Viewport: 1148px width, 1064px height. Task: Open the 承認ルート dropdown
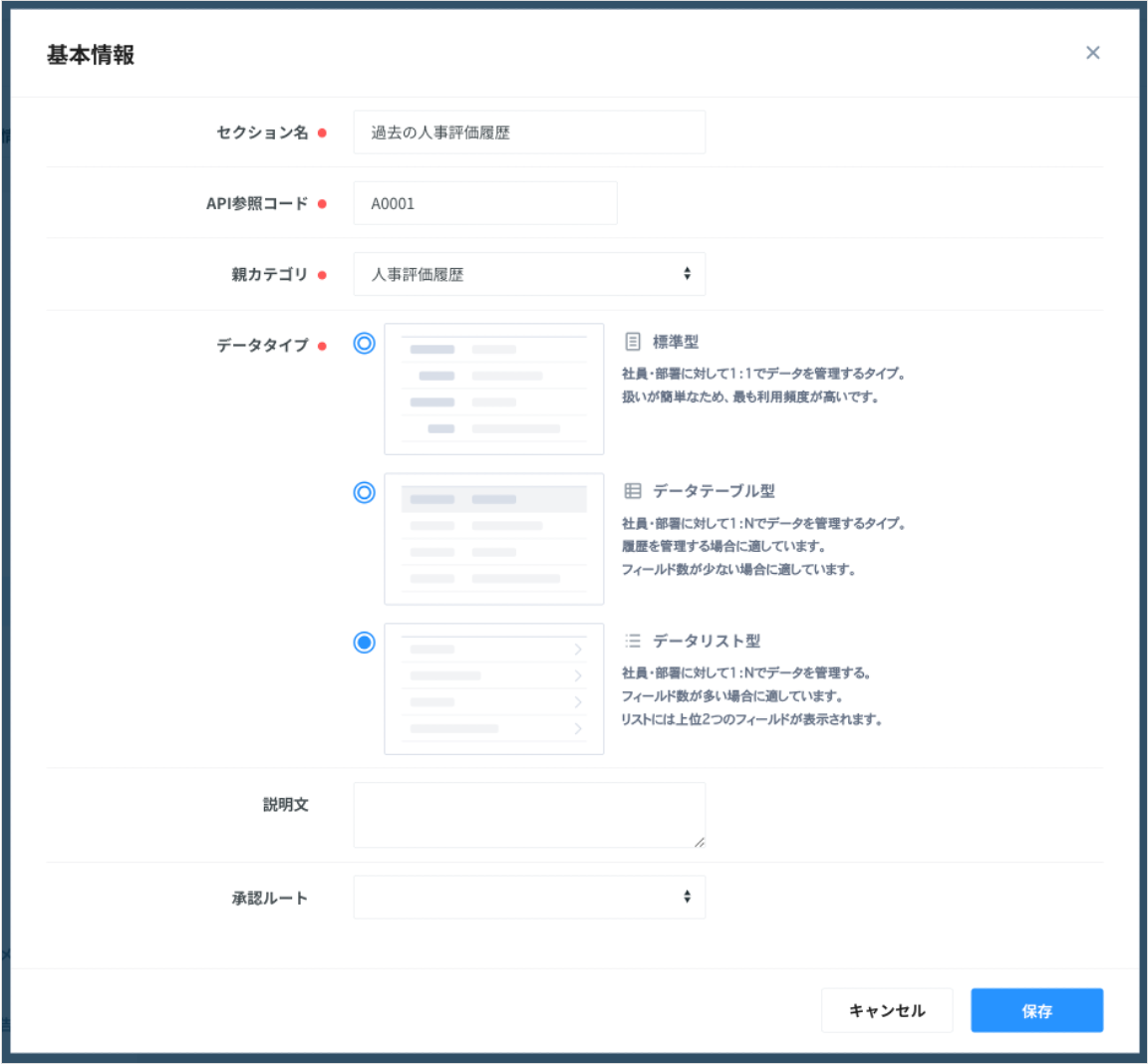(x=529, y=897)
